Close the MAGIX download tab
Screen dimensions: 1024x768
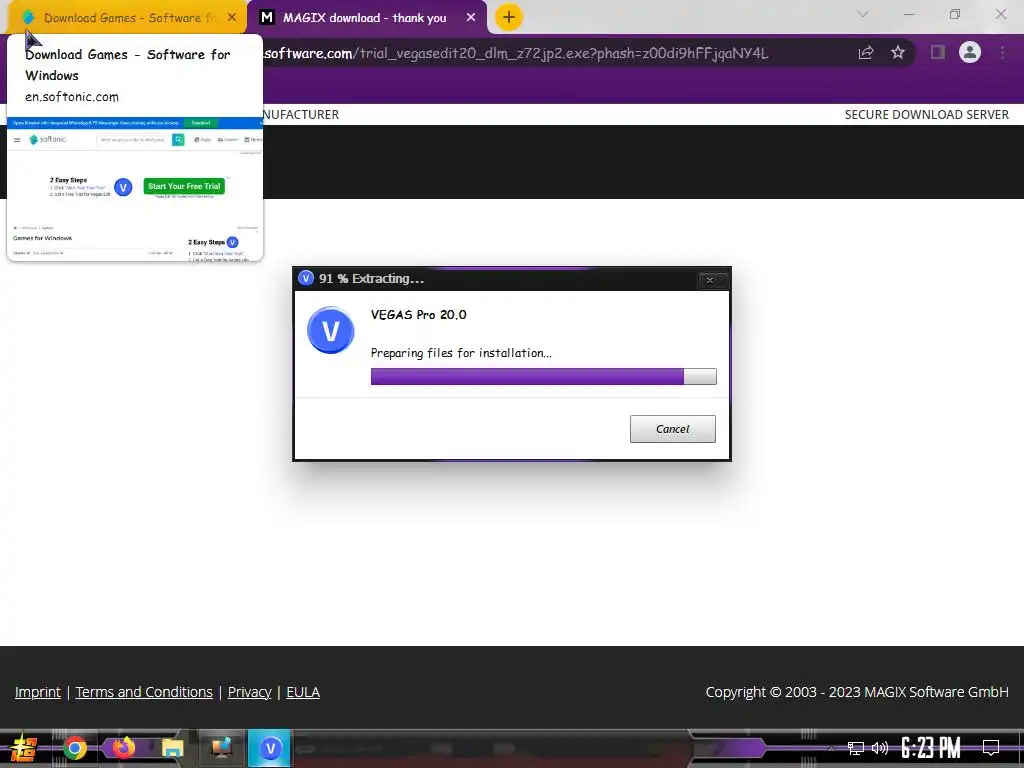click(x=471, y=18)
